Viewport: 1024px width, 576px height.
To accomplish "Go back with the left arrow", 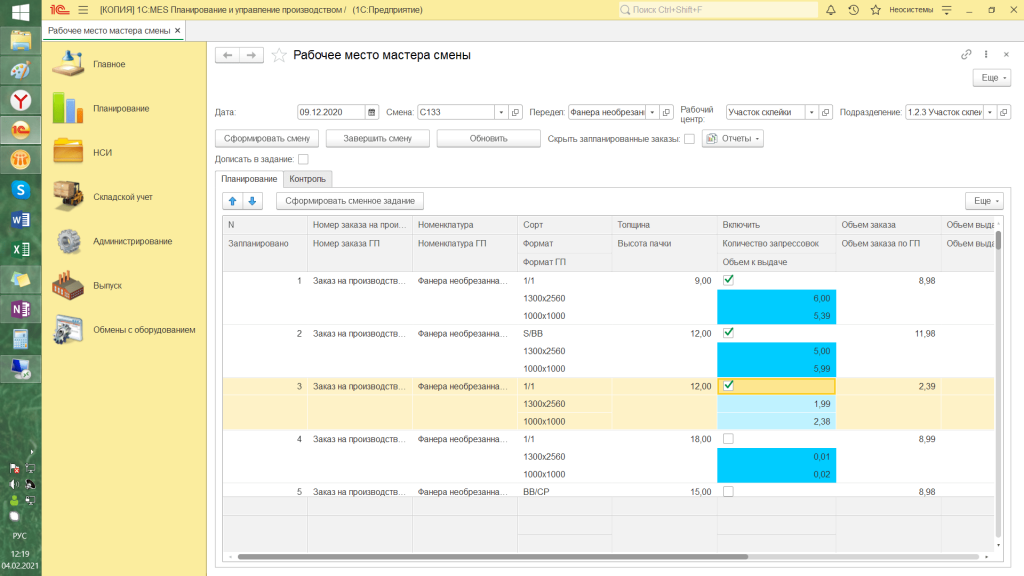I will tap(227, 55).
